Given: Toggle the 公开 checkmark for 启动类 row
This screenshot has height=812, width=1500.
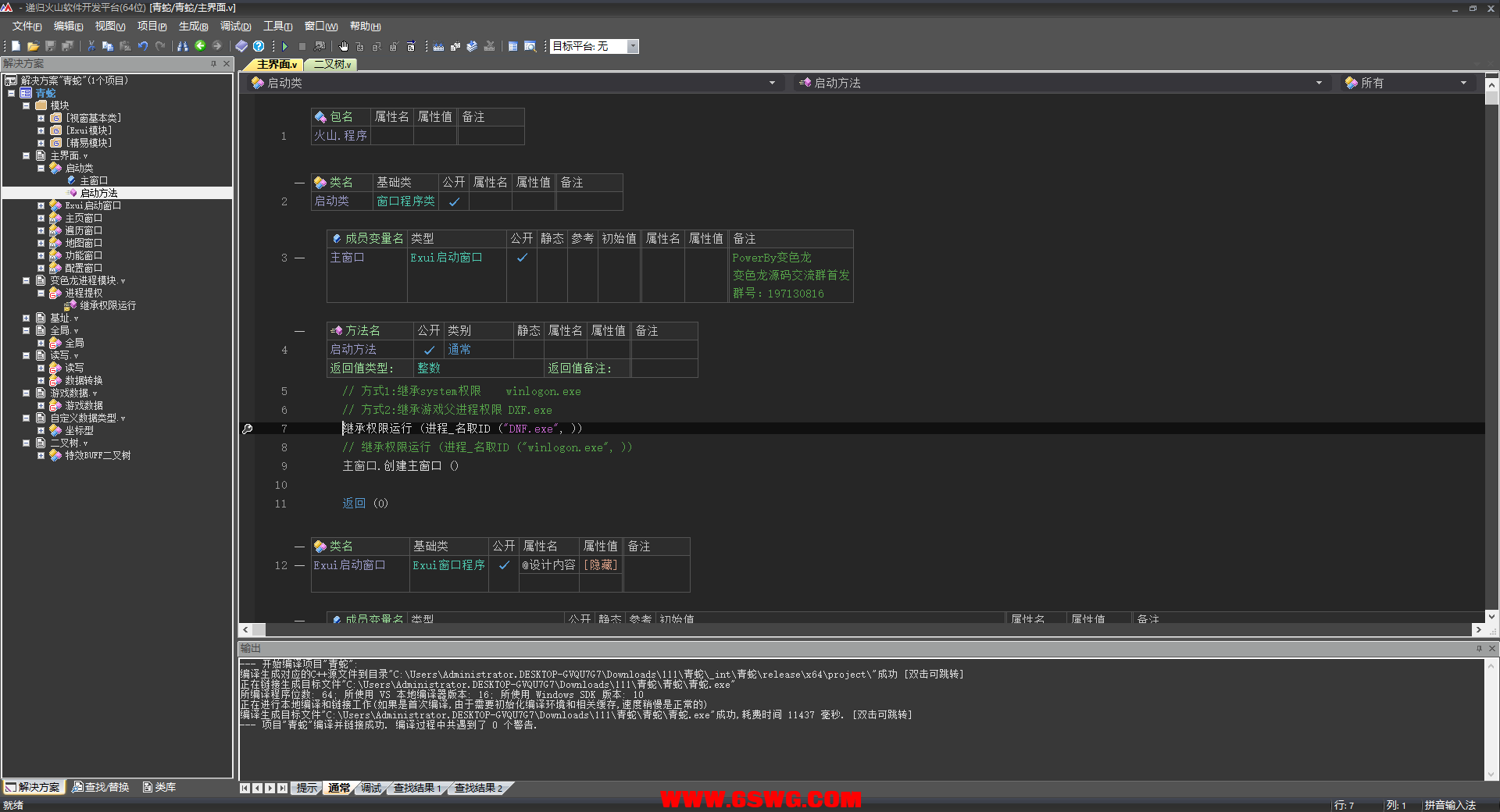Looking at the screenshot, I should (x=454, y=201).
